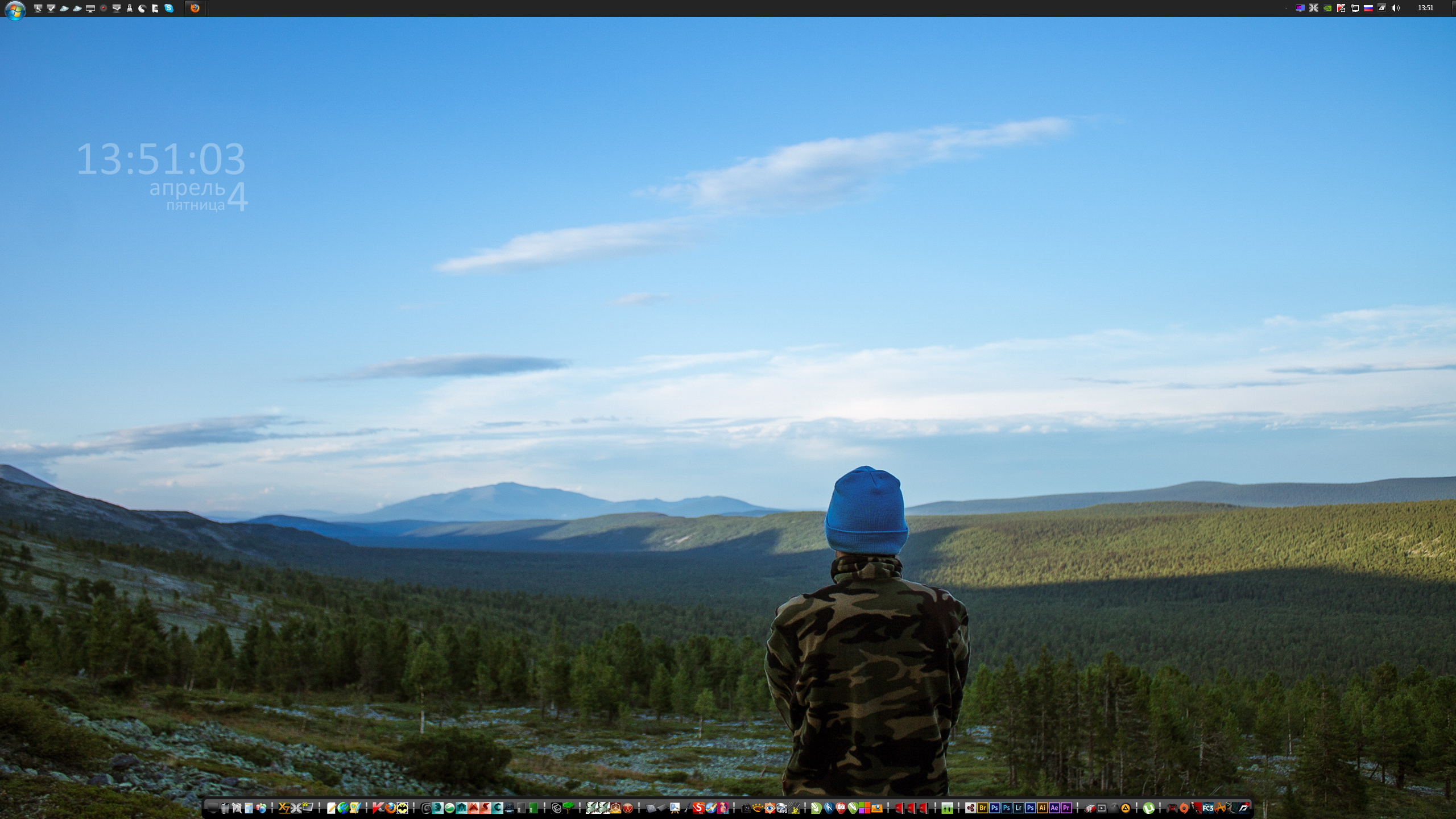Open the volume speaker tray icon

(1395, 8)
